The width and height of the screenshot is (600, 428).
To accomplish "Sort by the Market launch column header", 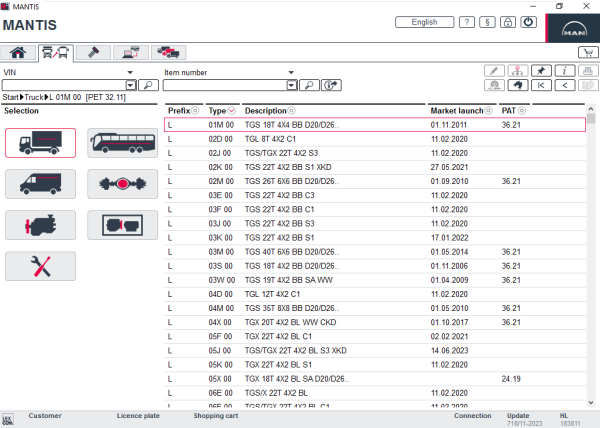I will point(461,111).
